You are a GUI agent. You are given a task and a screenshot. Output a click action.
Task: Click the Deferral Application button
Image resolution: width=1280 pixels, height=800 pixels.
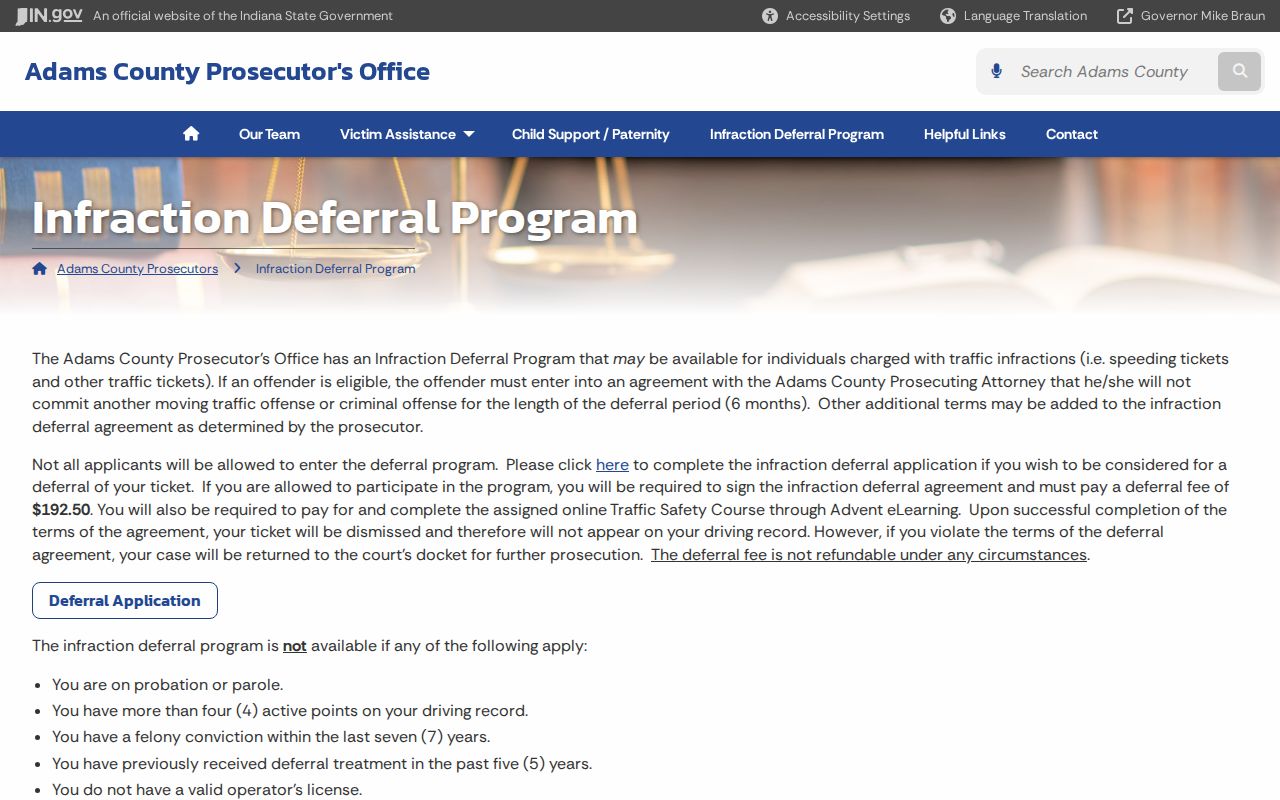(125, 601)
